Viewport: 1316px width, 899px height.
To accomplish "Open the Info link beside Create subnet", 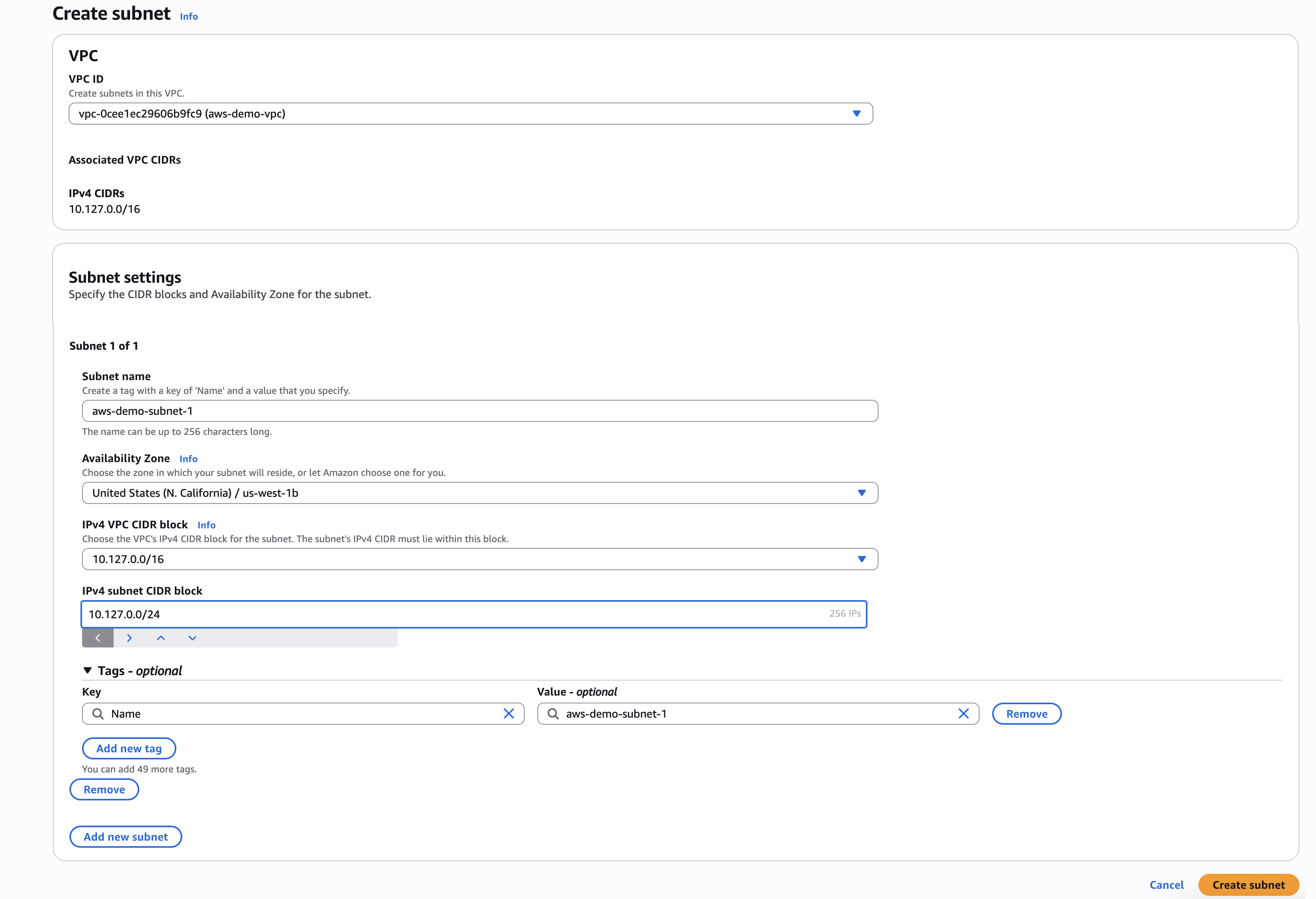I will click(x=189, y=17).
